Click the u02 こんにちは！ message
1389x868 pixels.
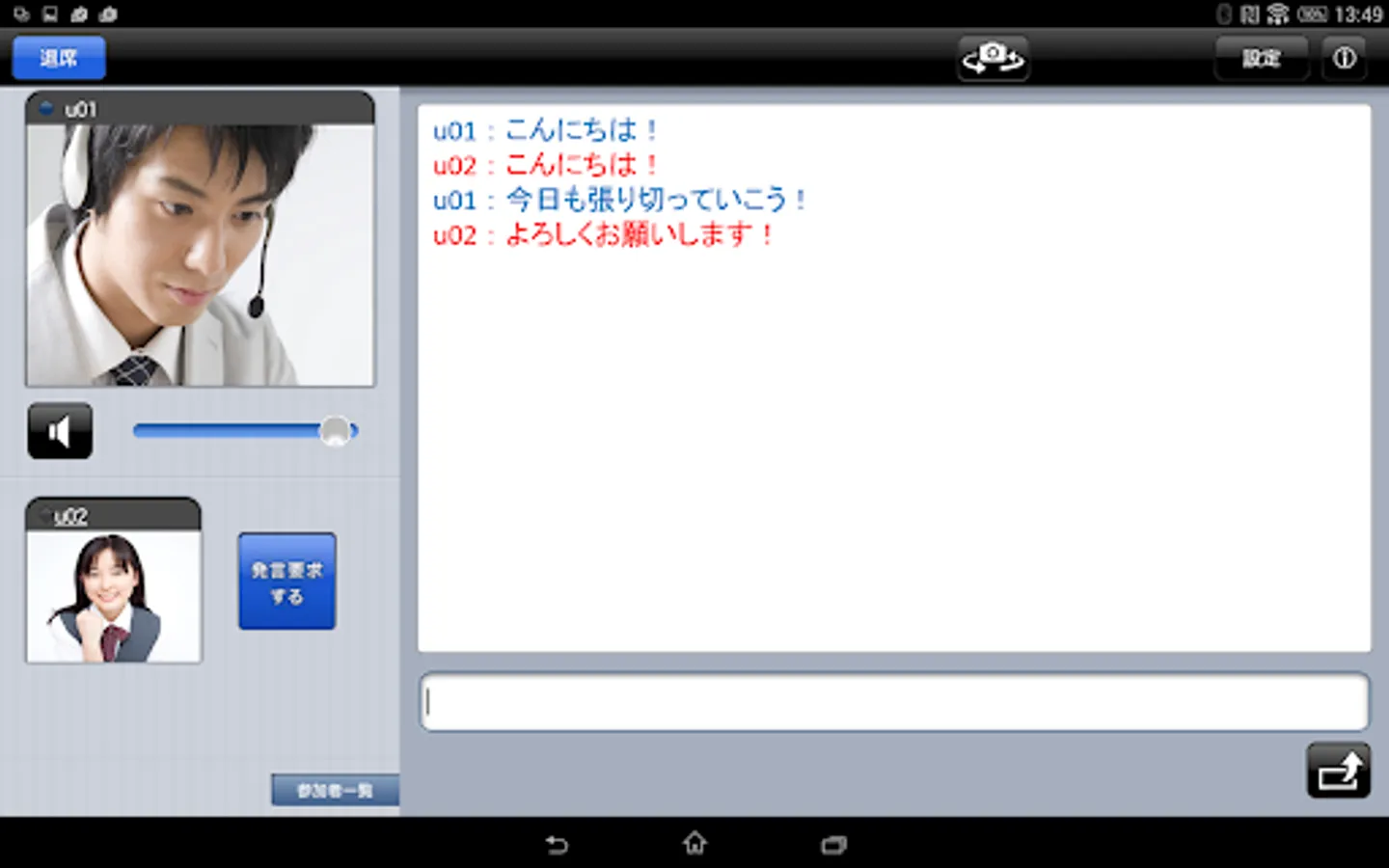point(546,165)
